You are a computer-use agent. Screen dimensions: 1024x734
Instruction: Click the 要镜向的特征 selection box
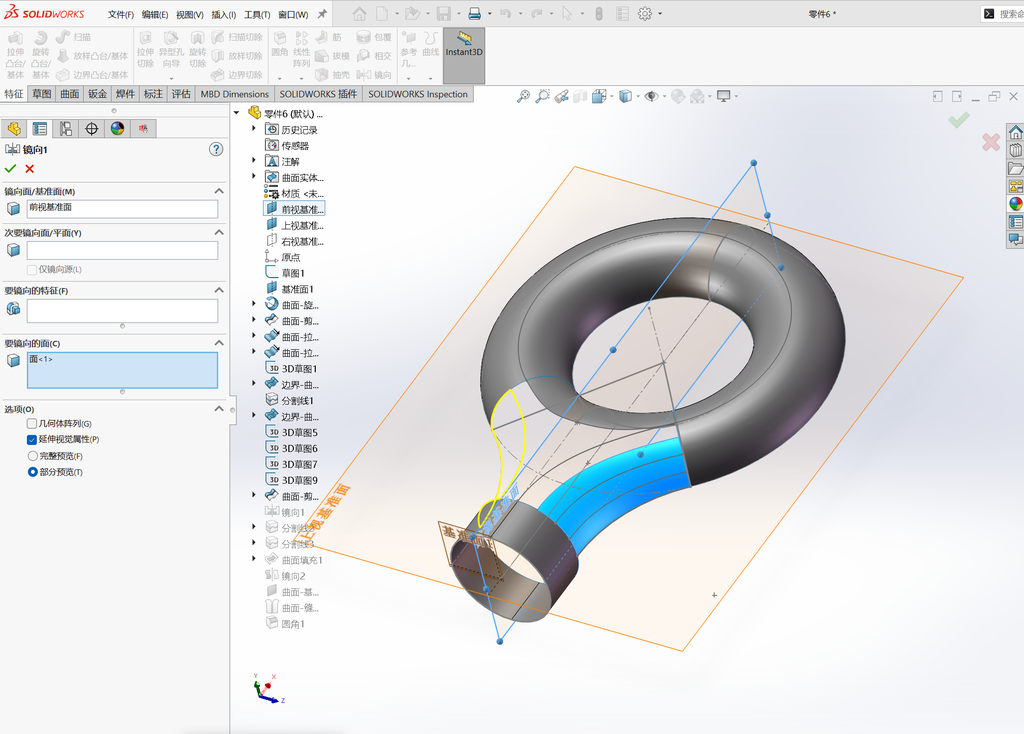122,311
